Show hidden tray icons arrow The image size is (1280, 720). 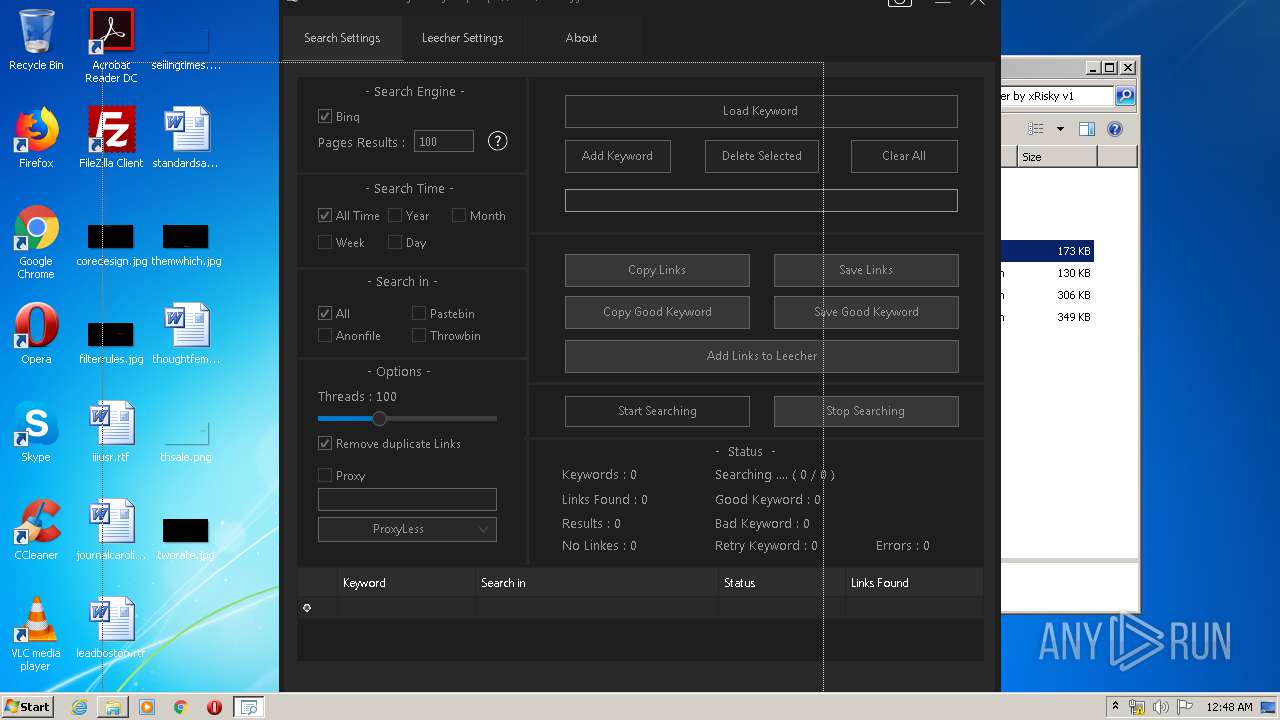tap(1115, 707)
